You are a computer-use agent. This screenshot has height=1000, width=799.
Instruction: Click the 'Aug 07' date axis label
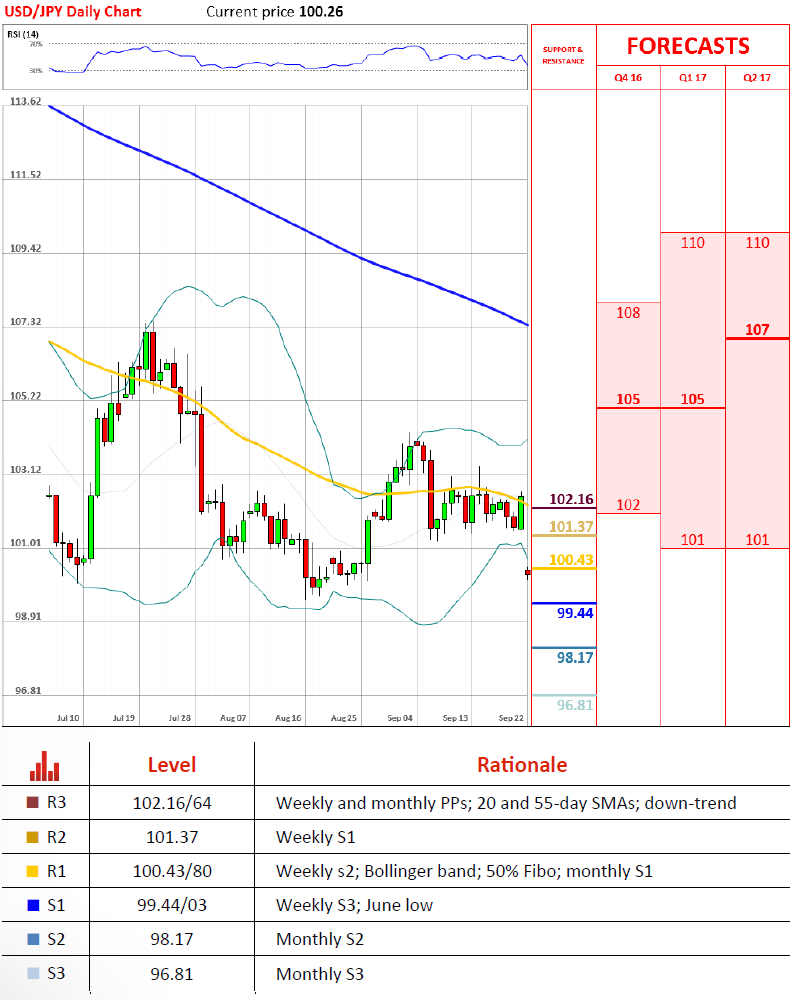click(233, 718)
